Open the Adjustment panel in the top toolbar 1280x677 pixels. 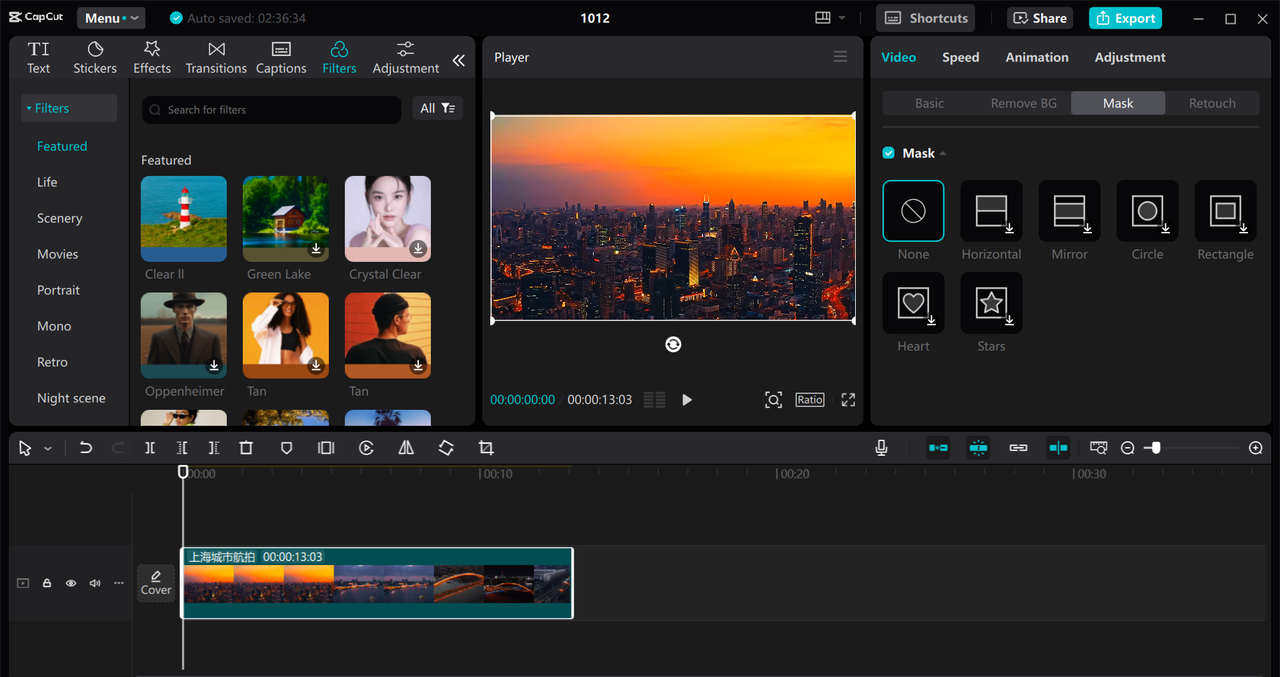[x=406, y=58]
